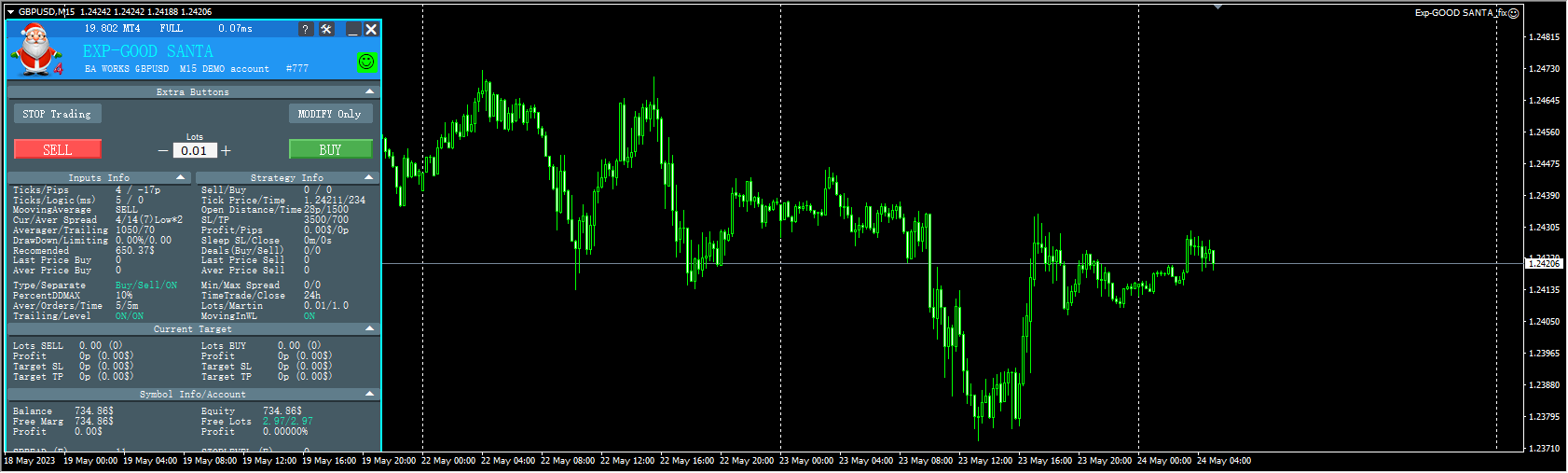Screen dimensions: 1568x473
Task: Collapse the Extra Buttons section
Action: [370, 91]
